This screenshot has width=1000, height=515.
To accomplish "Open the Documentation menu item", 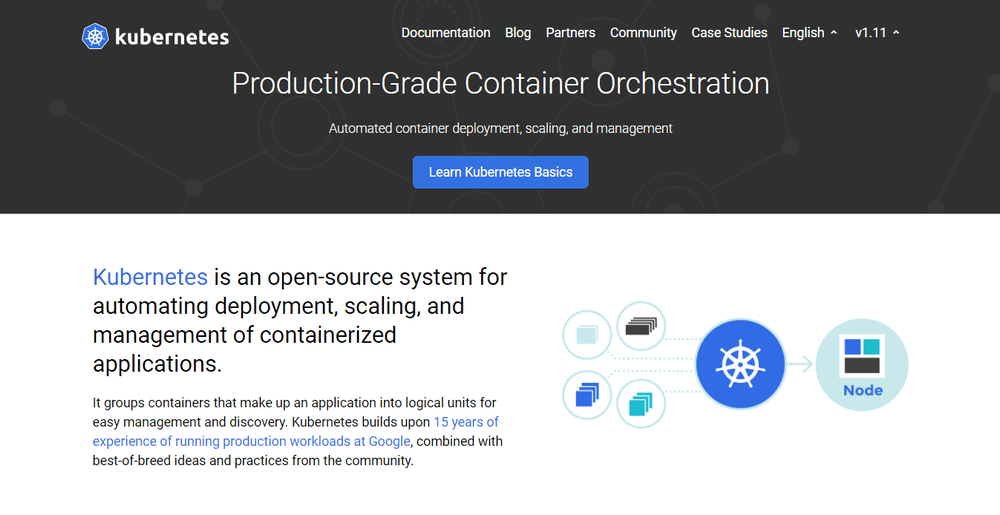I will click(x=446, y=33).
